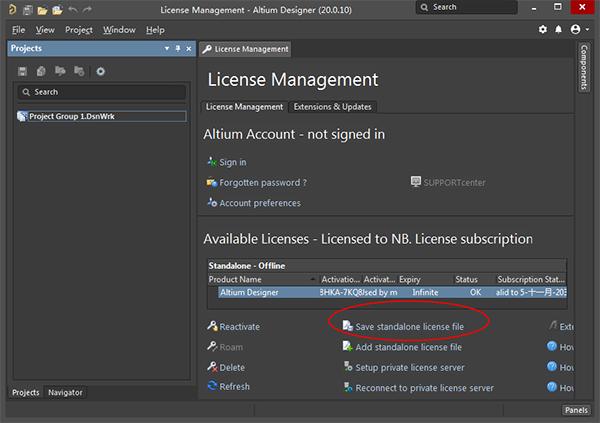This screenshot has height=423, width=600.
Task: Click the redo arrow in title bar
Action: (87, 10)
